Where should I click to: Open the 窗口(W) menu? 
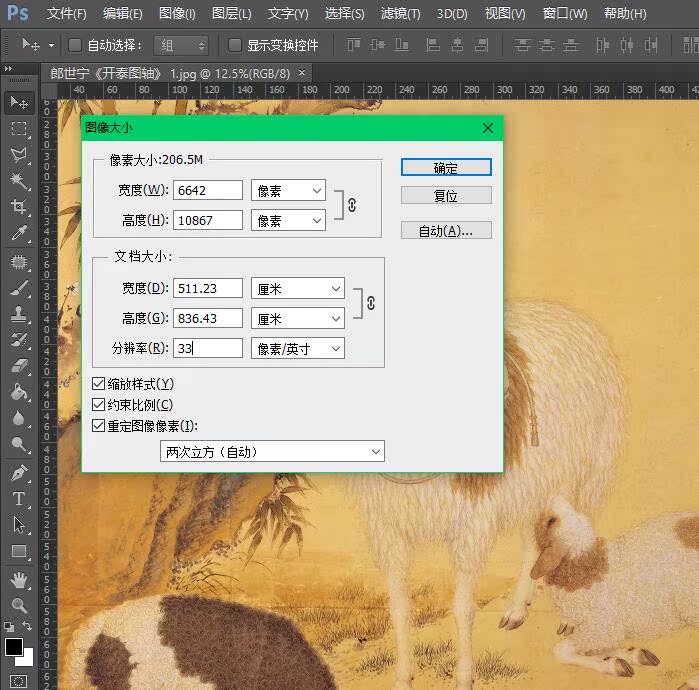pos(565,13)
